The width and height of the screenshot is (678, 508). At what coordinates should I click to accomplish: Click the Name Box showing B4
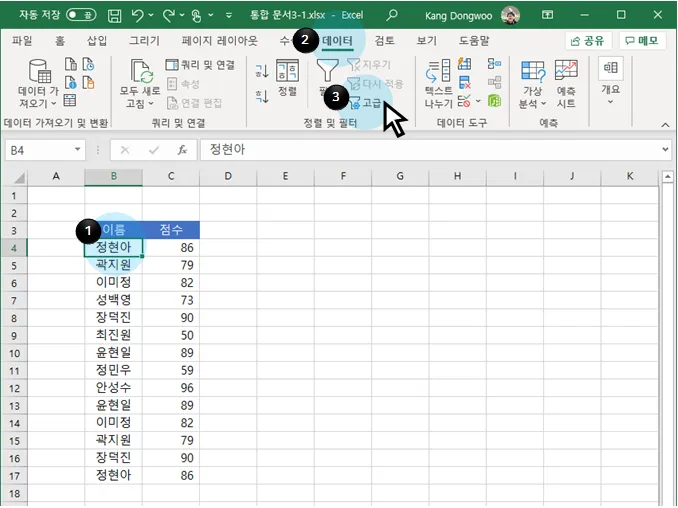pyautogui.click(x=38, y=150)
